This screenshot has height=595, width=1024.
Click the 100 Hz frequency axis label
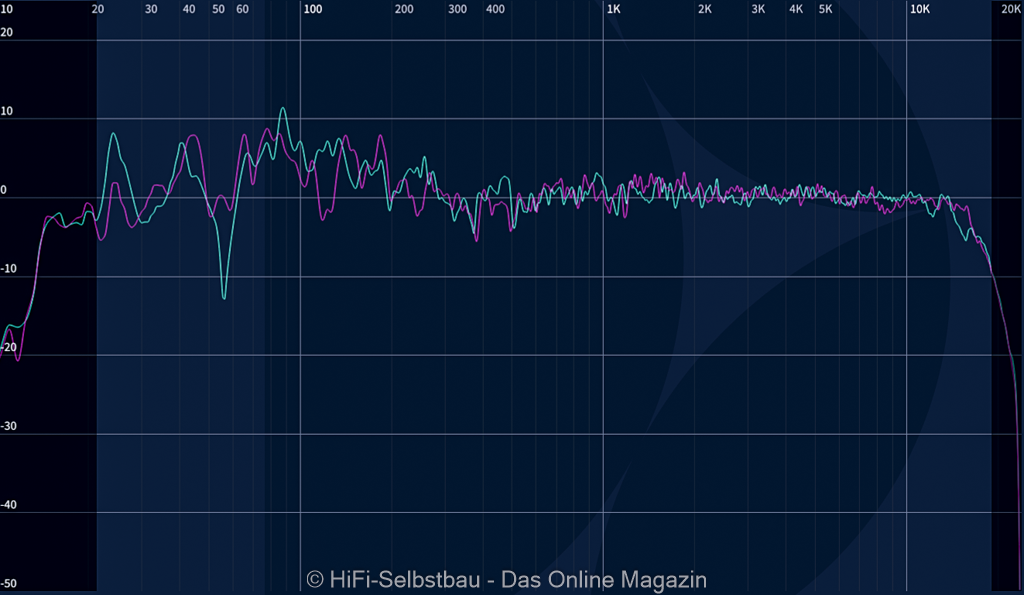point(312,9)
